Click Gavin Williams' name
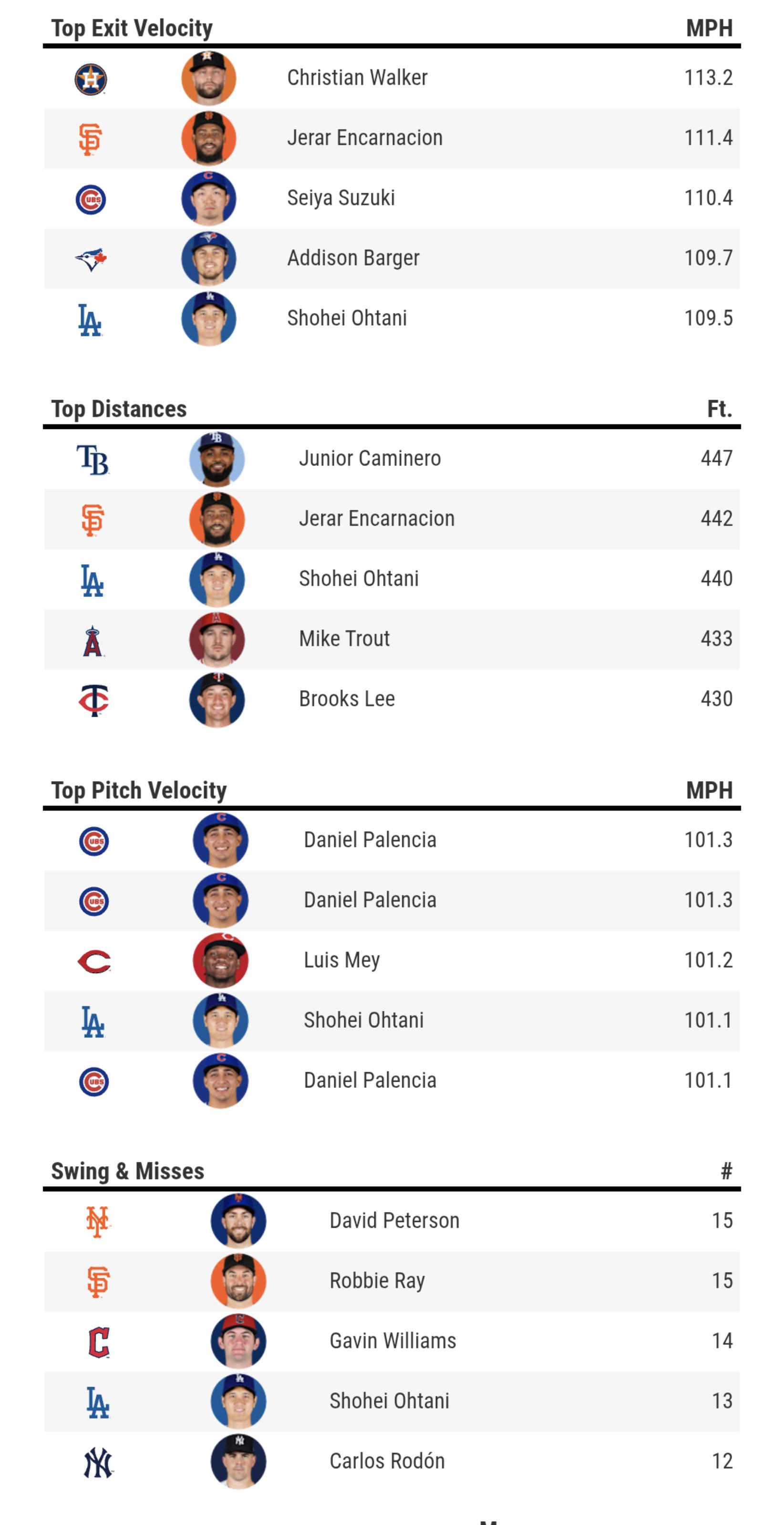The image size is (784, 1525). (x=393, y=1341)
